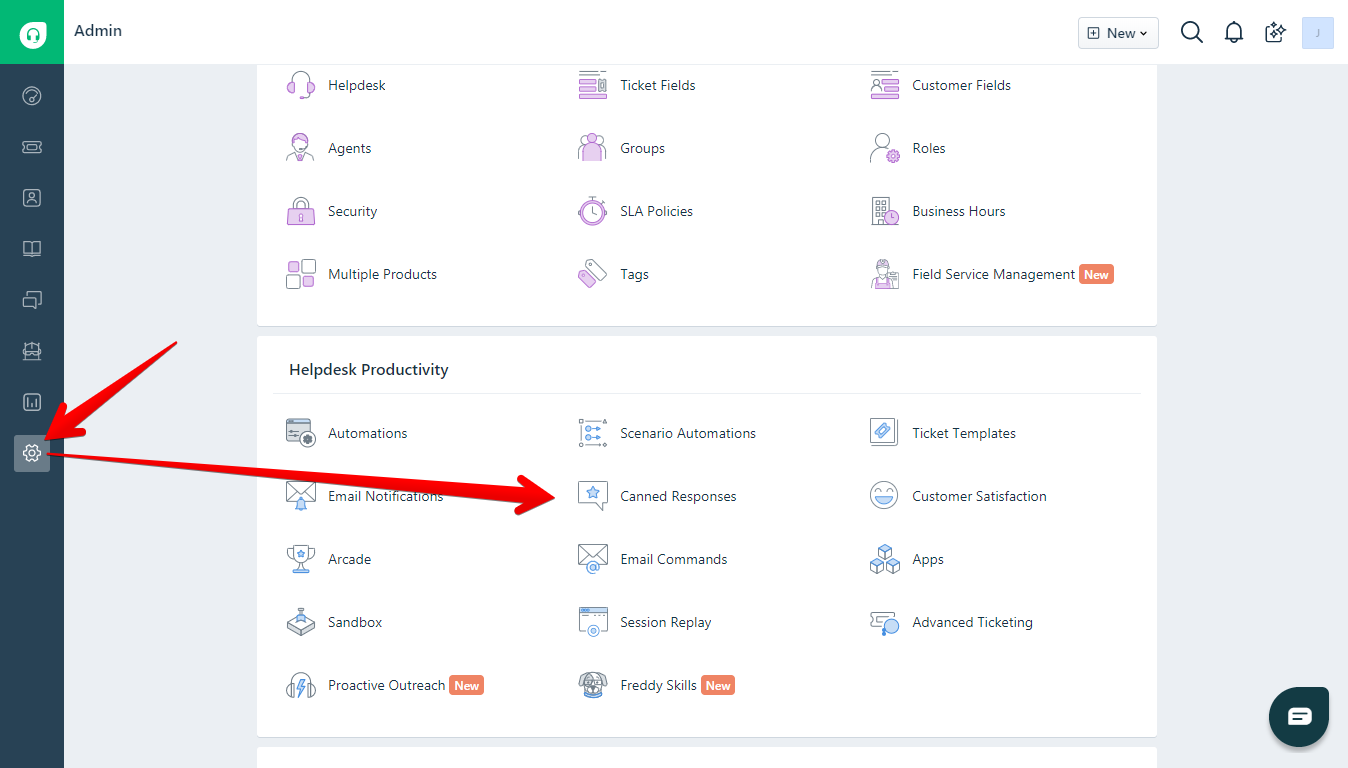Open the Freshdesk logo home icon
The image size is (1348, 768).
pyautogui.click(x=32, y=32)
